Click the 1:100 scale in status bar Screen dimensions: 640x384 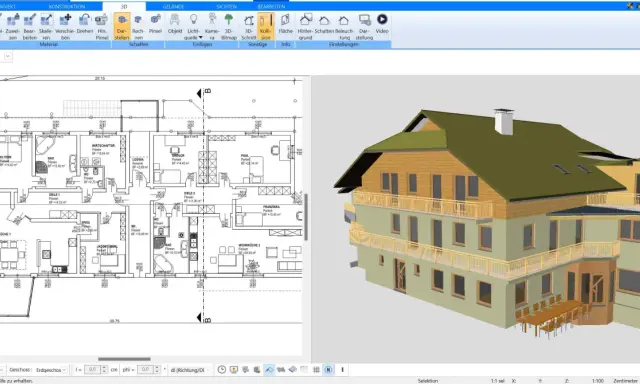(x=598, y=381)
